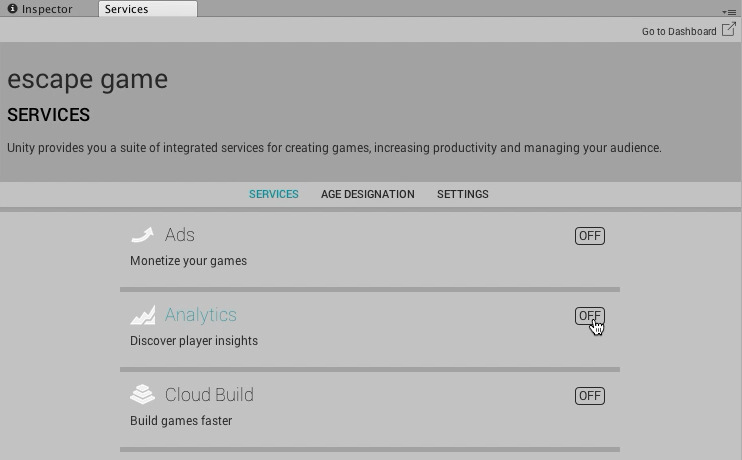Click the info icon on the Inspector tab
Image resolution: width=742 pixels, height=460 pixels.
pos(12,9)
